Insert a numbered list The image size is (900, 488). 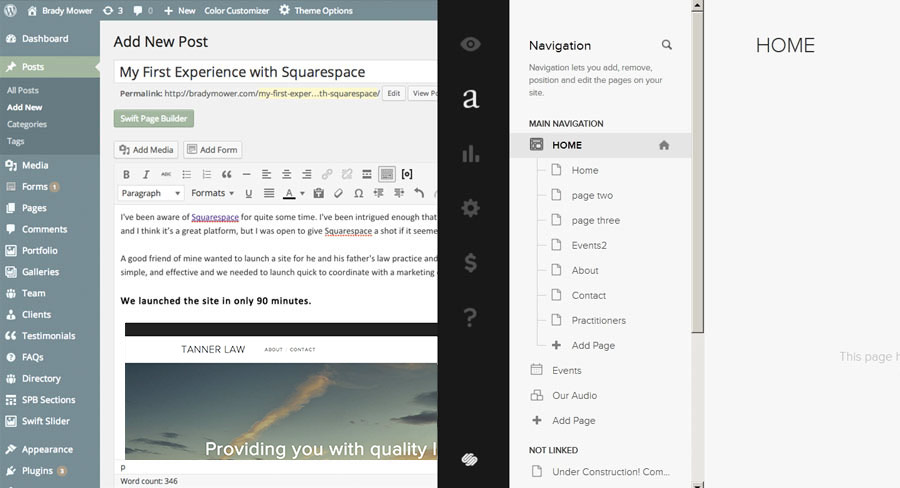tap(207, 175)
